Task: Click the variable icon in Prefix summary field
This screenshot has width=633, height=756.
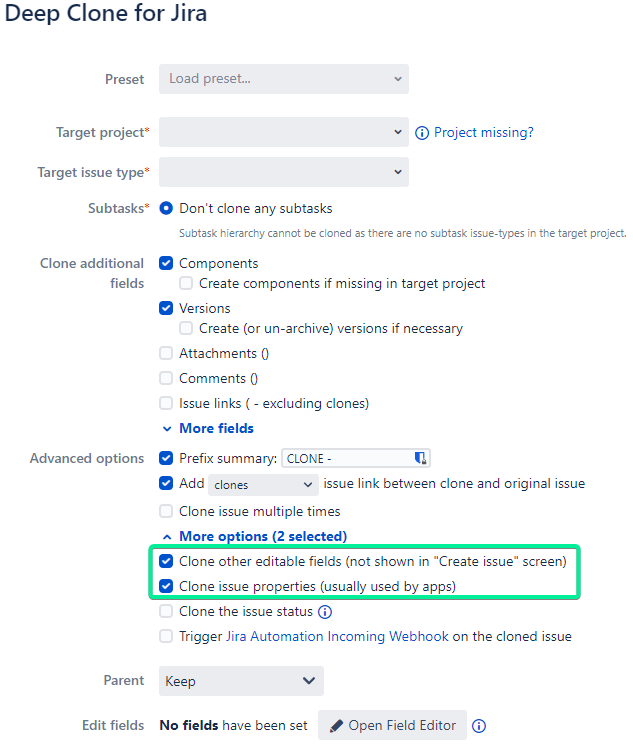Action: click(x=421, y=458)
